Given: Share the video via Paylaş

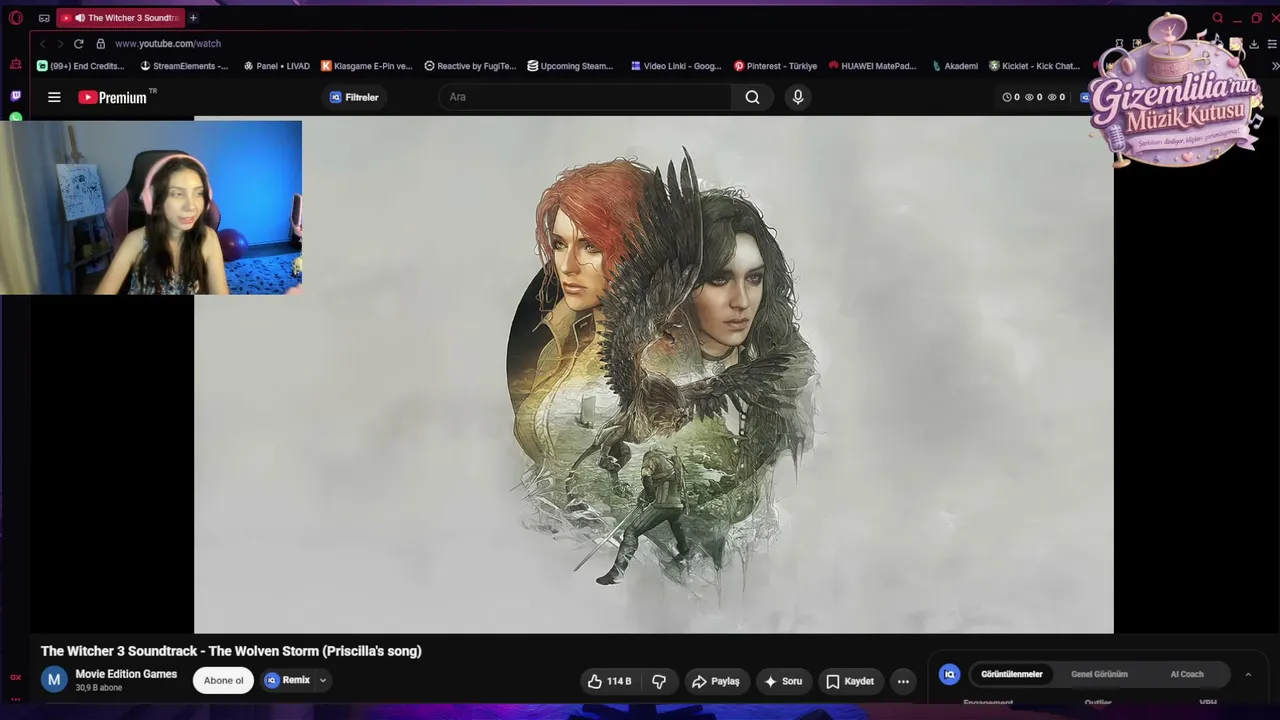Looking at the screenshot, I should [x=716, y=681].
